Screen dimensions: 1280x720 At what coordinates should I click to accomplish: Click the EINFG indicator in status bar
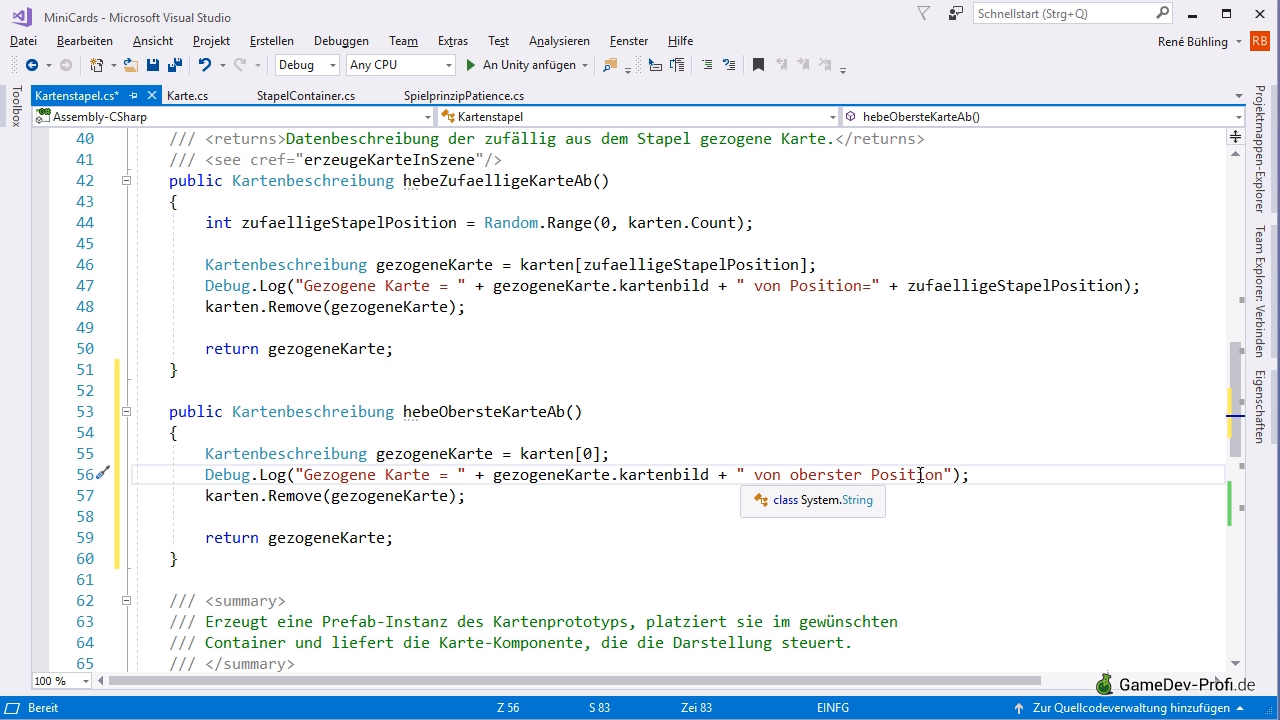coord(832,708)
